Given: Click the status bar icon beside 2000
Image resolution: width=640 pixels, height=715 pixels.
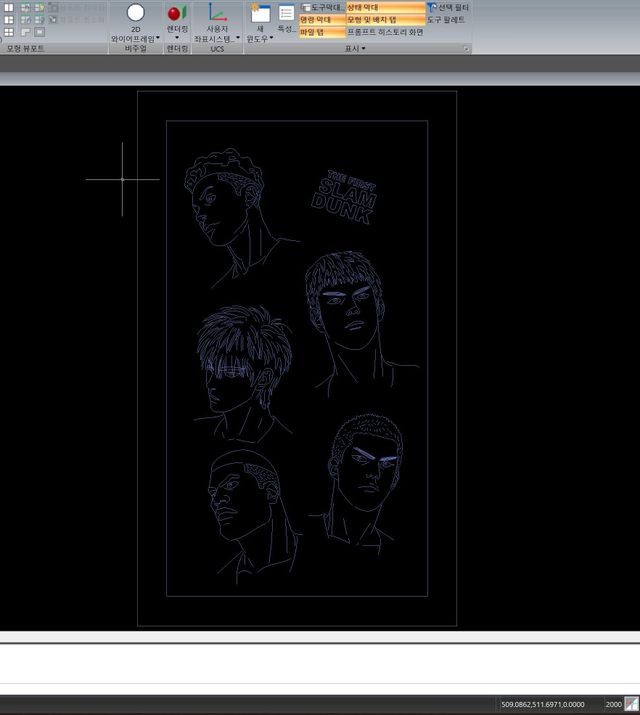Looking at the screenshot, I should click(631, 704).
